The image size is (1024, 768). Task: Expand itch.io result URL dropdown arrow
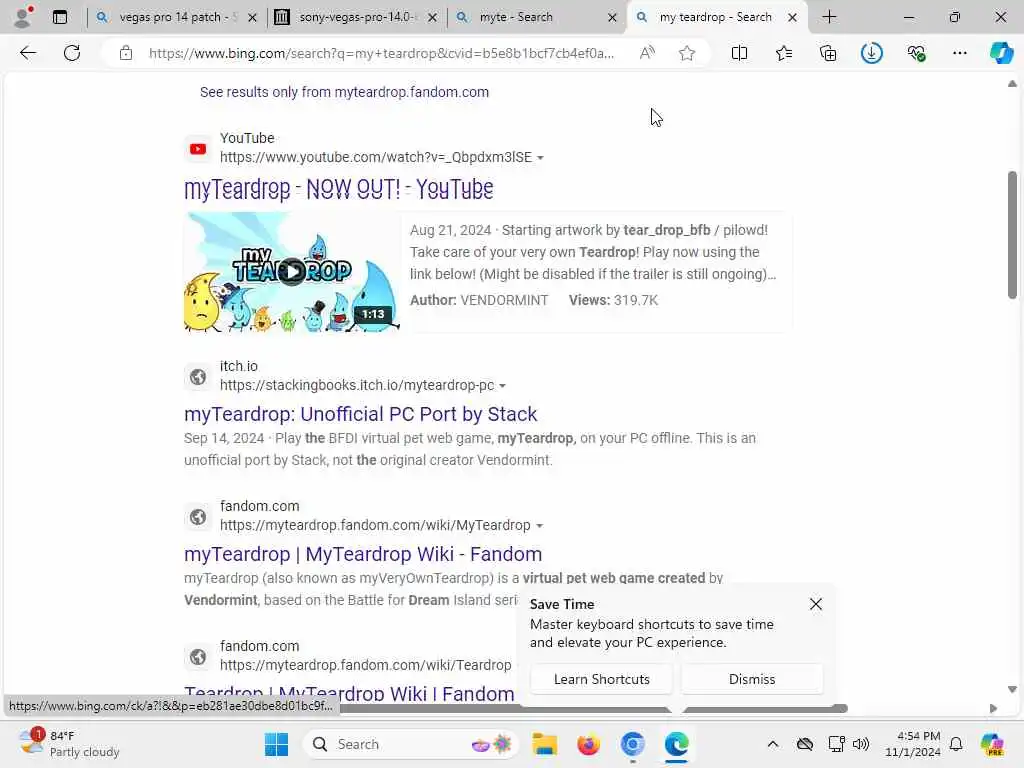[x=502, y=385]
